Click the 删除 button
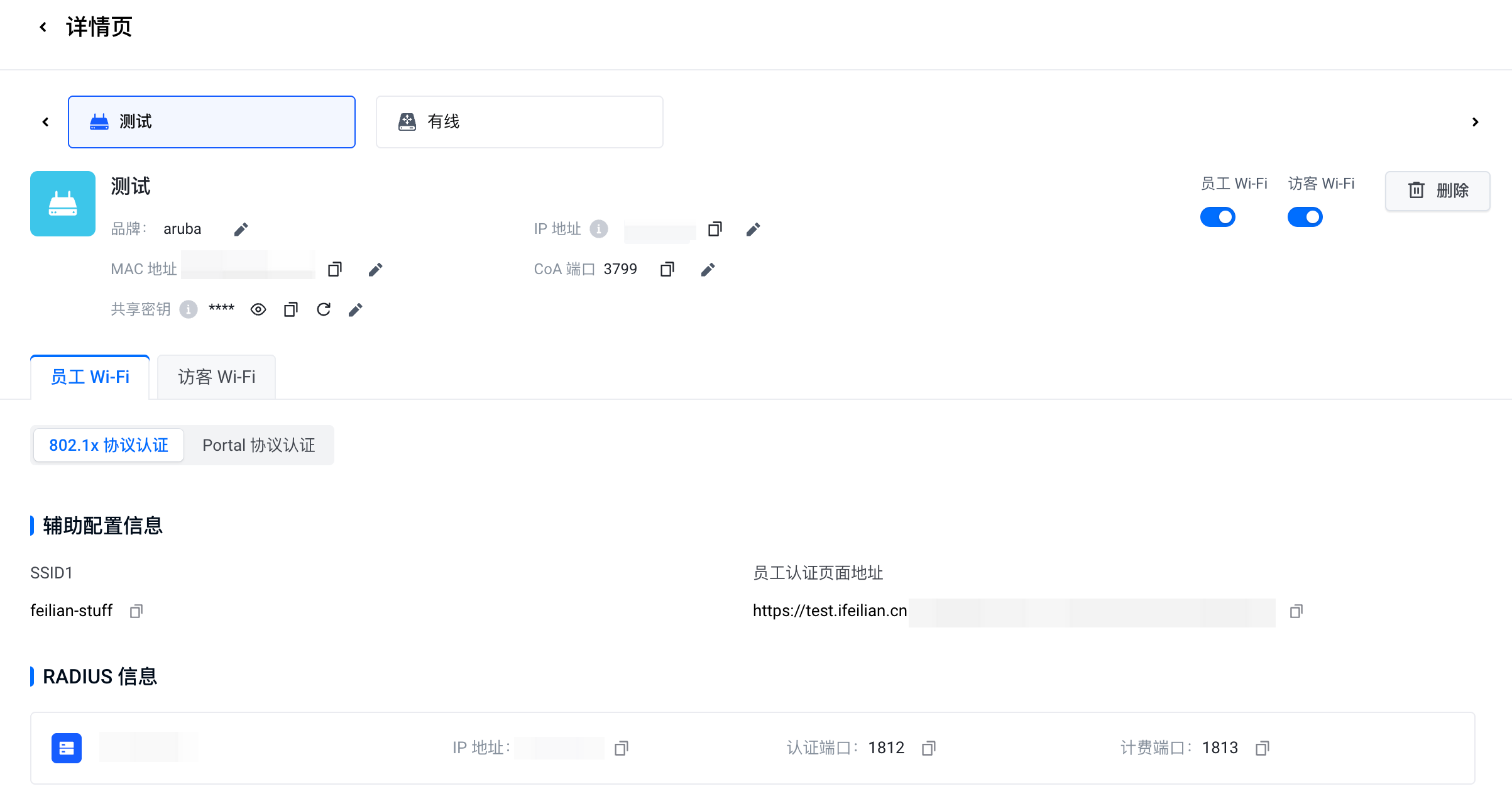This screenshot has width=1512, height=801. tap(1438, 191)
